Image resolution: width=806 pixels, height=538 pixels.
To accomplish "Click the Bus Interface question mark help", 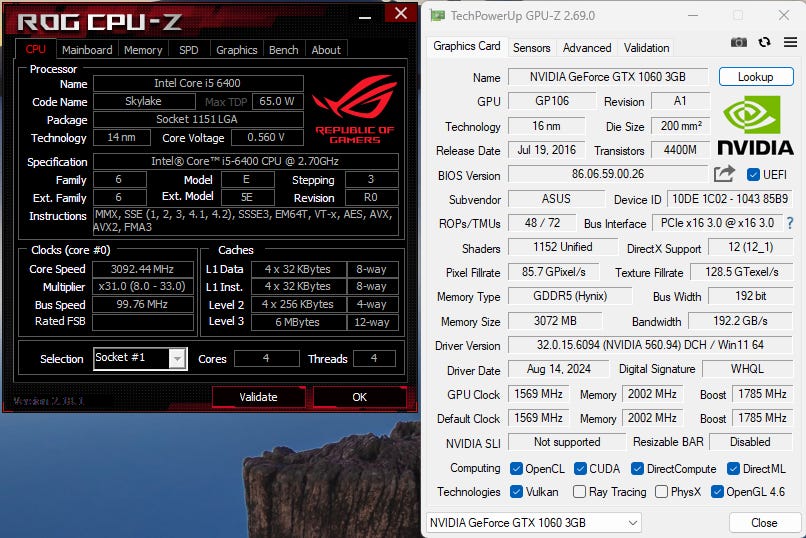I will 790,223.
